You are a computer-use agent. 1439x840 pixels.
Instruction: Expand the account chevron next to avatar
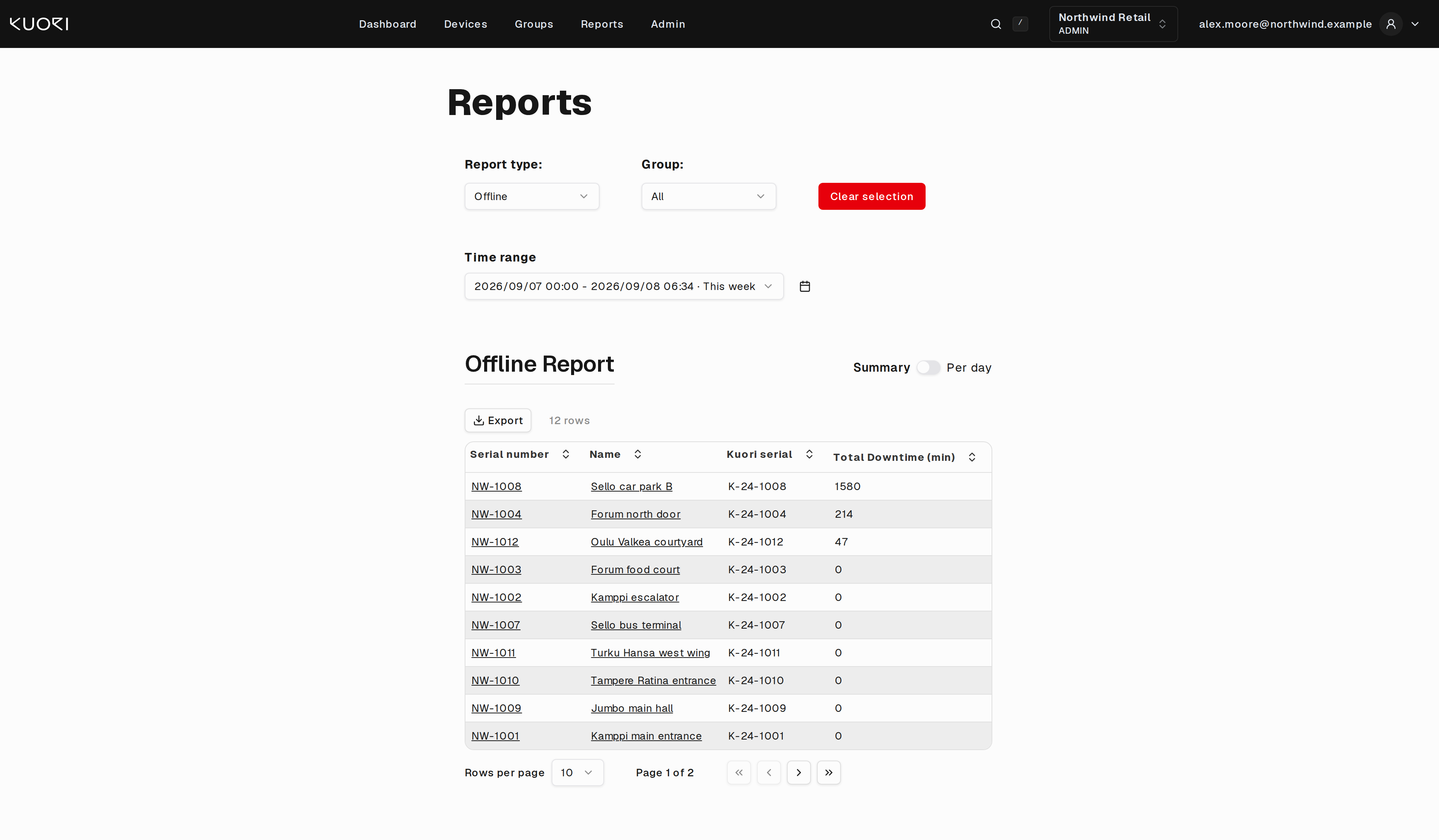[x=1415, y=24]
